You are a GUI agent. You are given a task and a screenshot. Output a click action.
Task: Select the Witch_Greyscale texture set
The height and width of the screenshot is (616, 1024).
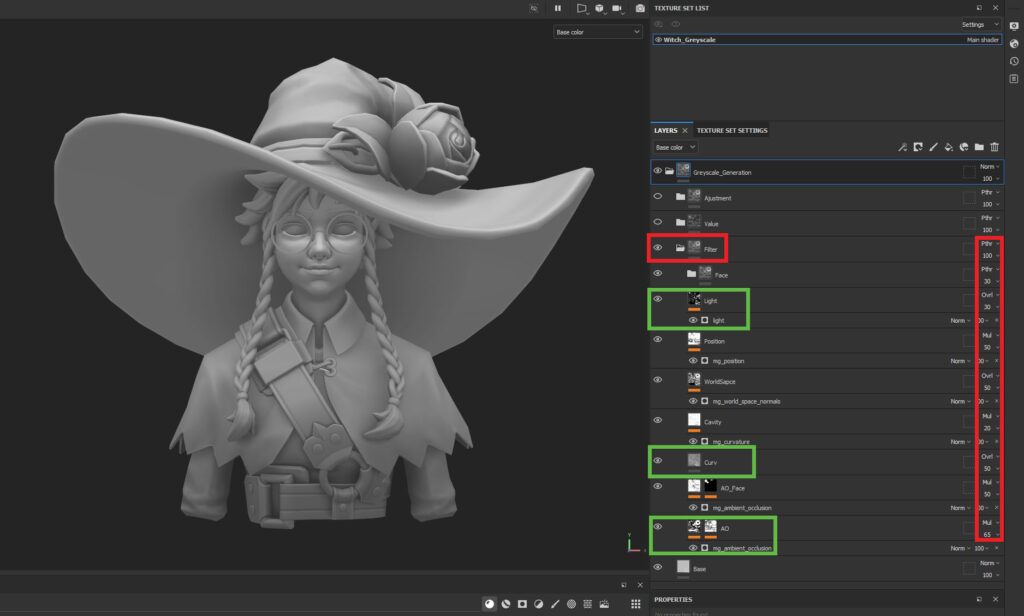pyautogui.click(x=690, y=40)
